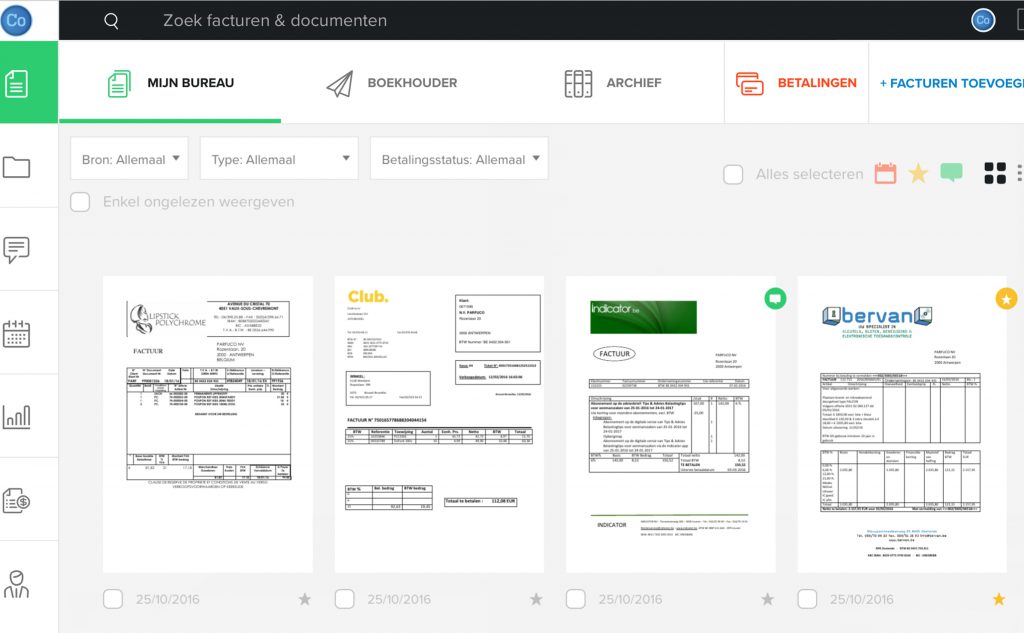The image size is (1024, 633).
Task: Open the Betalingsstatus: Allemaal dropdown
Action: click(x=458, y=159)
